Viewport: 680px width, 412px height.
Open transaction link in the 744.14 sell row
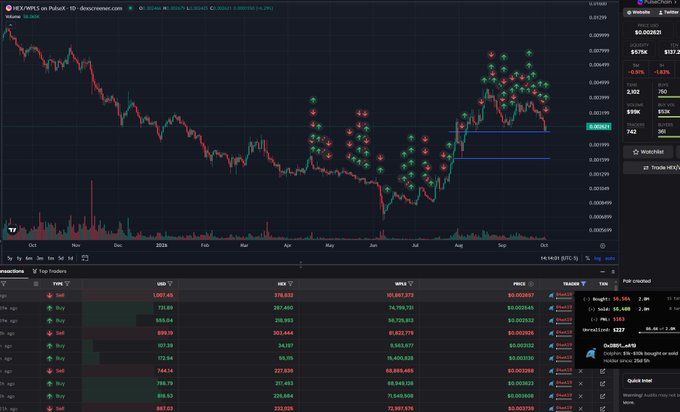[x=602, y=371]
